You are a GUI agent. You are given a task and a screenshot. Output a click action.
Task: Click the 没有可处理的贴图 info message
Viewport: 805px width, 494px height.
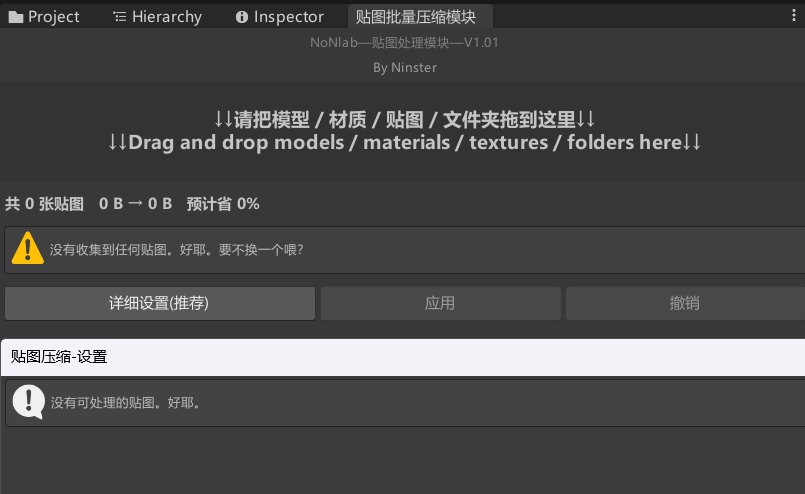coord(125,403)
